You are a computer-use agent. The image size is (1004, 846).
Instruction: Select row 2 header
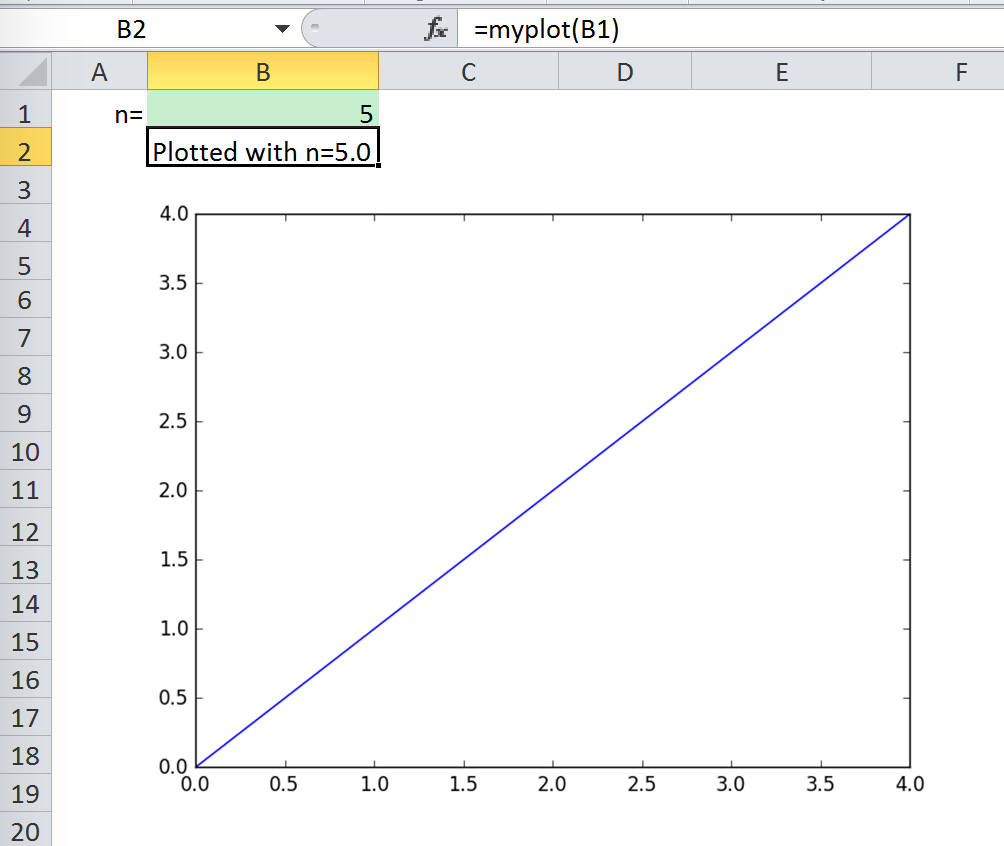click(x=26, y=152)
